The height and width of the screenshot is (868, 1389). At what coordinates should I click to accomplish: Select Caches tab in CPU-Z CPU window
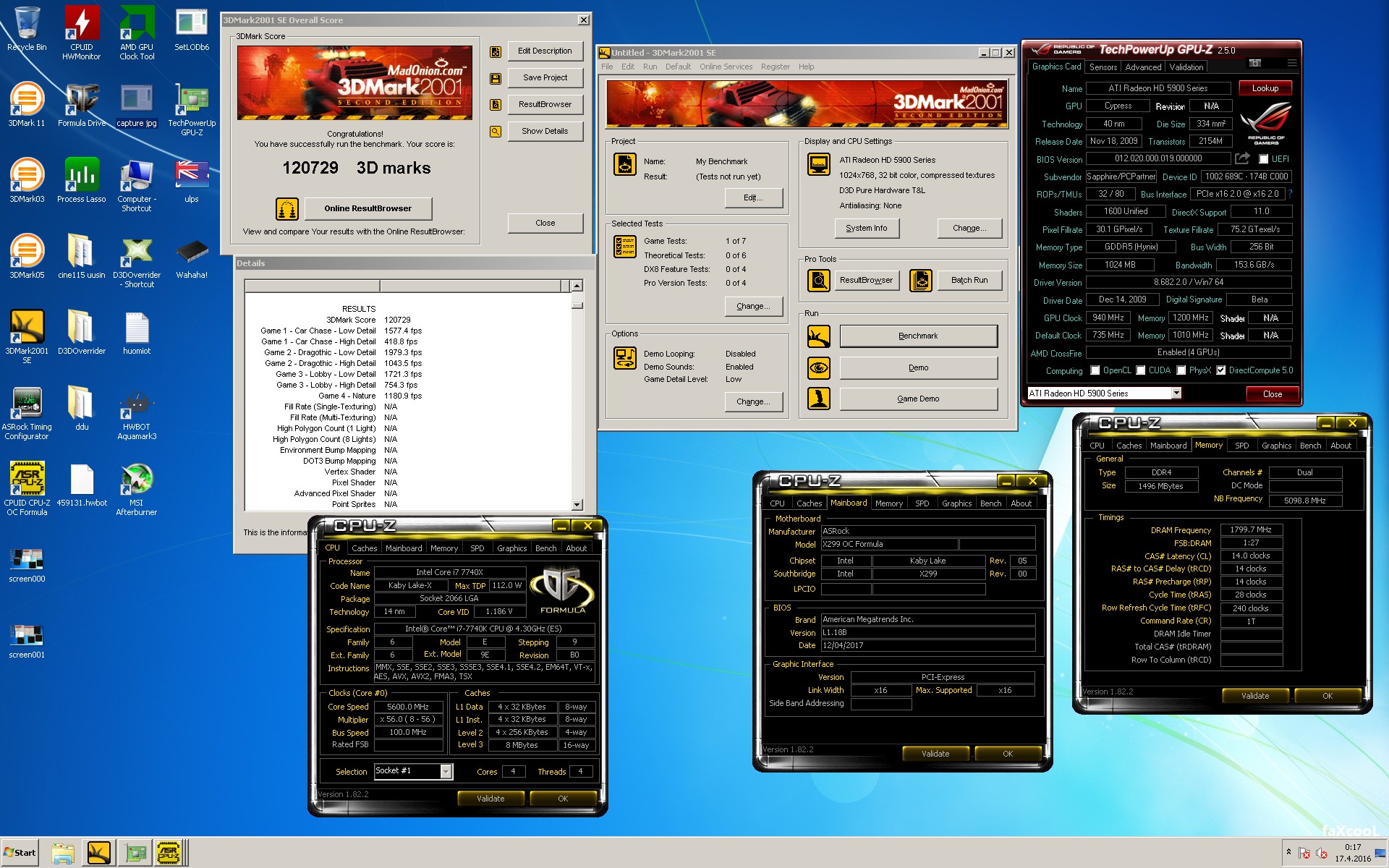click(x=364, y=548)
